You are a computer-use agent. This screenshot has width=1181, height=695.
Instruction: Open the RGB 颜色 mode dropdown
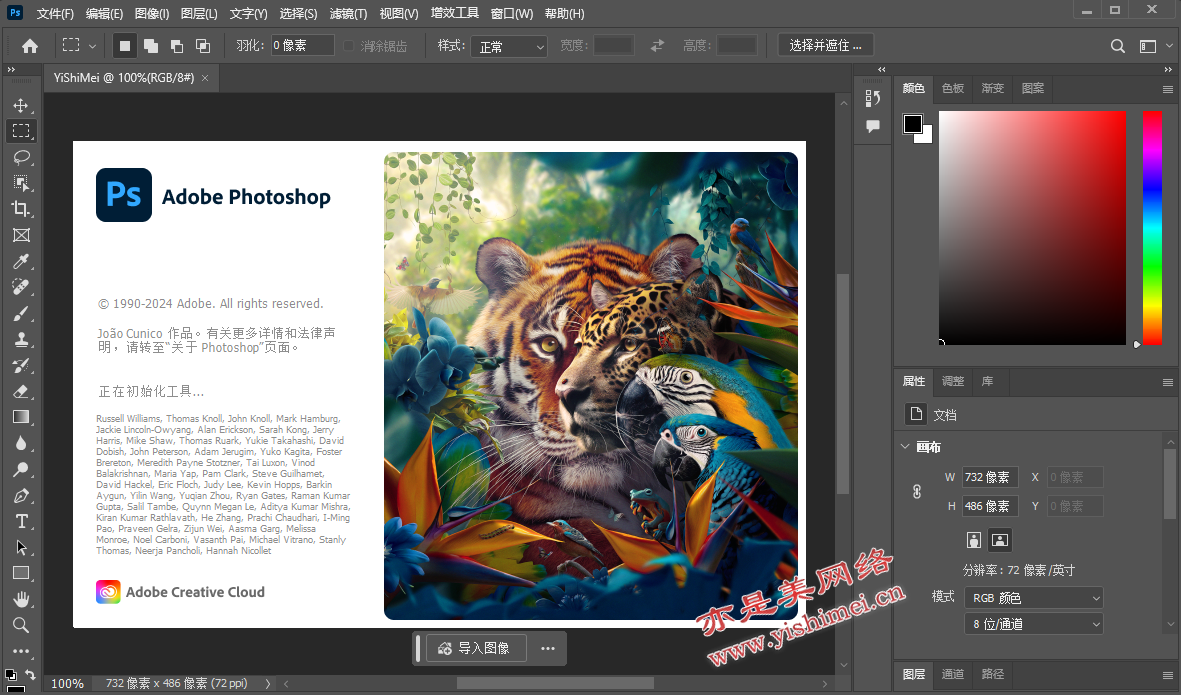click(x=1033, y=598)
